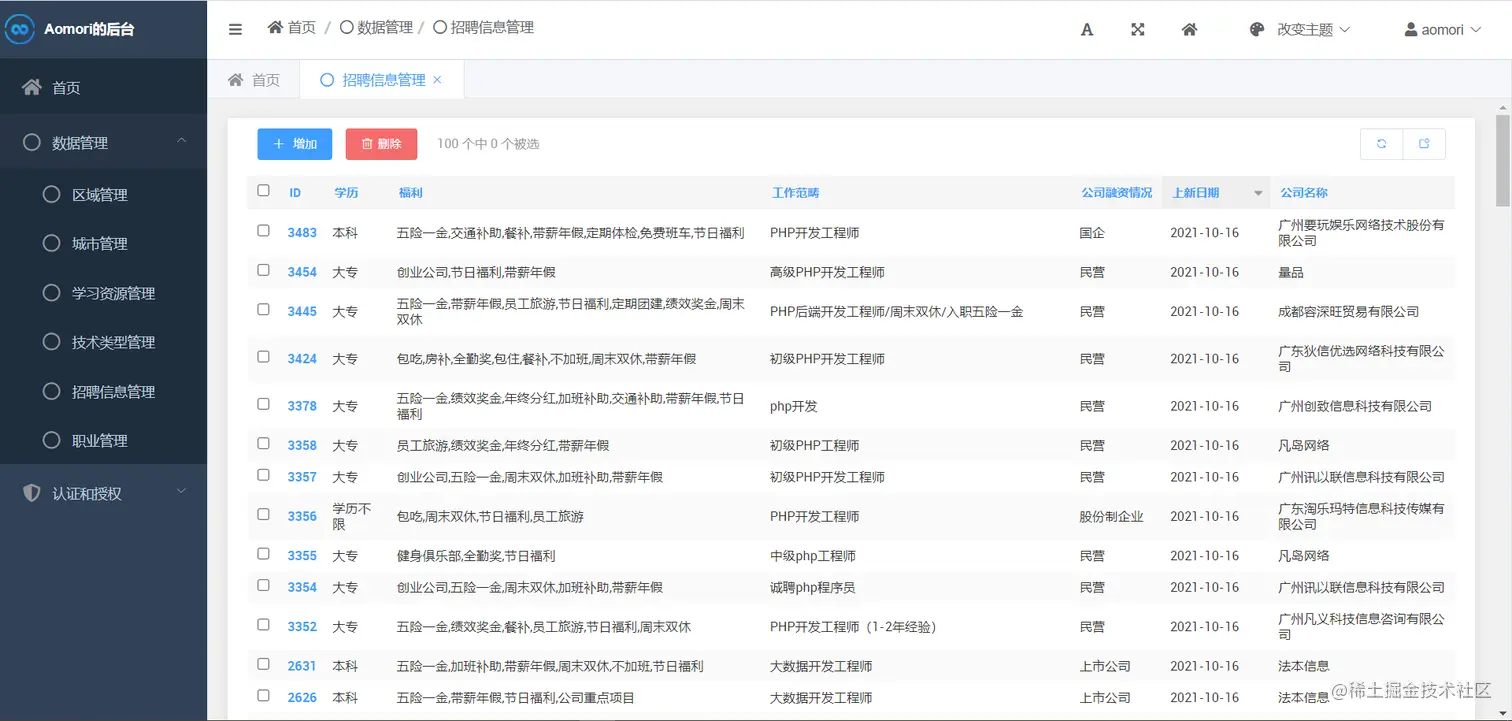Screen dimensions: 1512x721
Task: Open 区域管理 in the sidebar
Action: point(103,194)
